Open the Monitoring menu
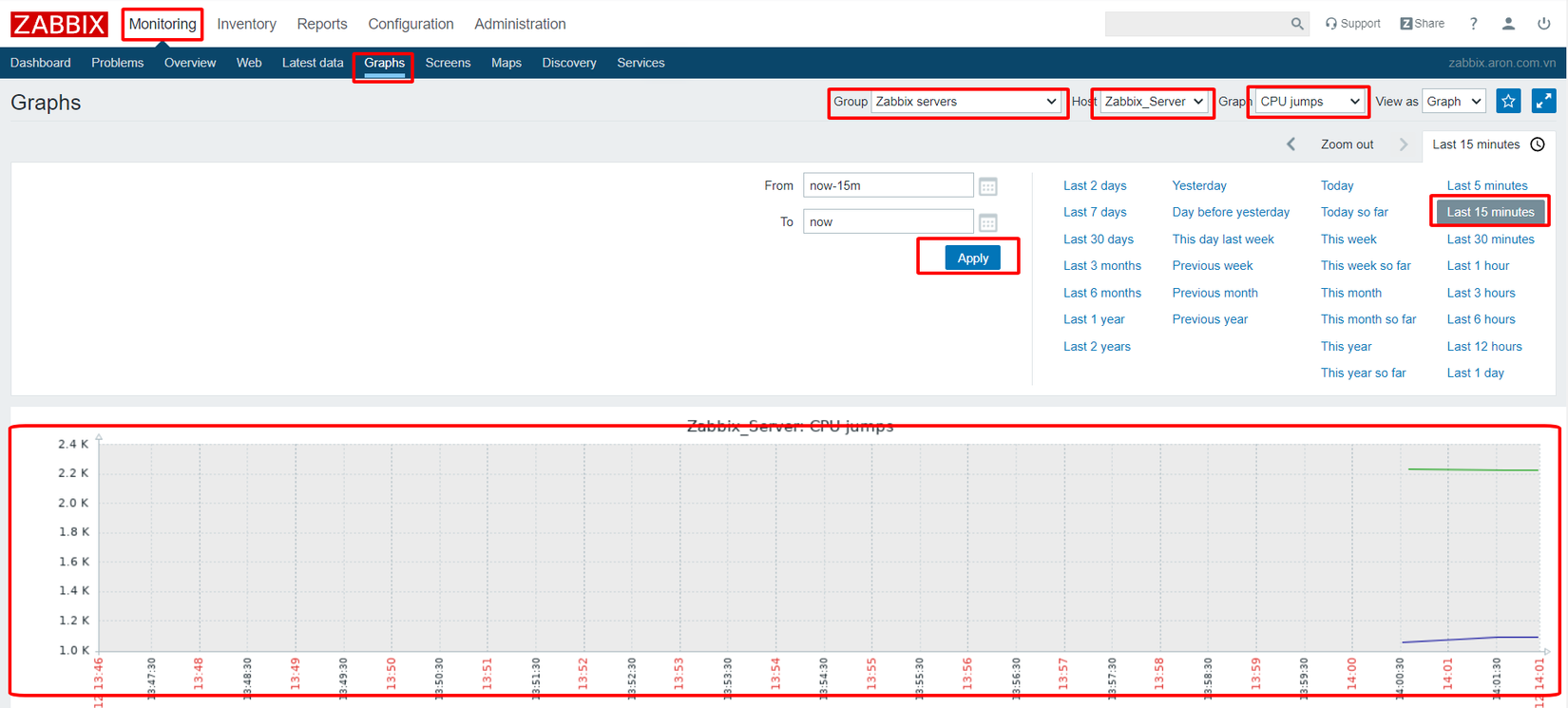 163,24
